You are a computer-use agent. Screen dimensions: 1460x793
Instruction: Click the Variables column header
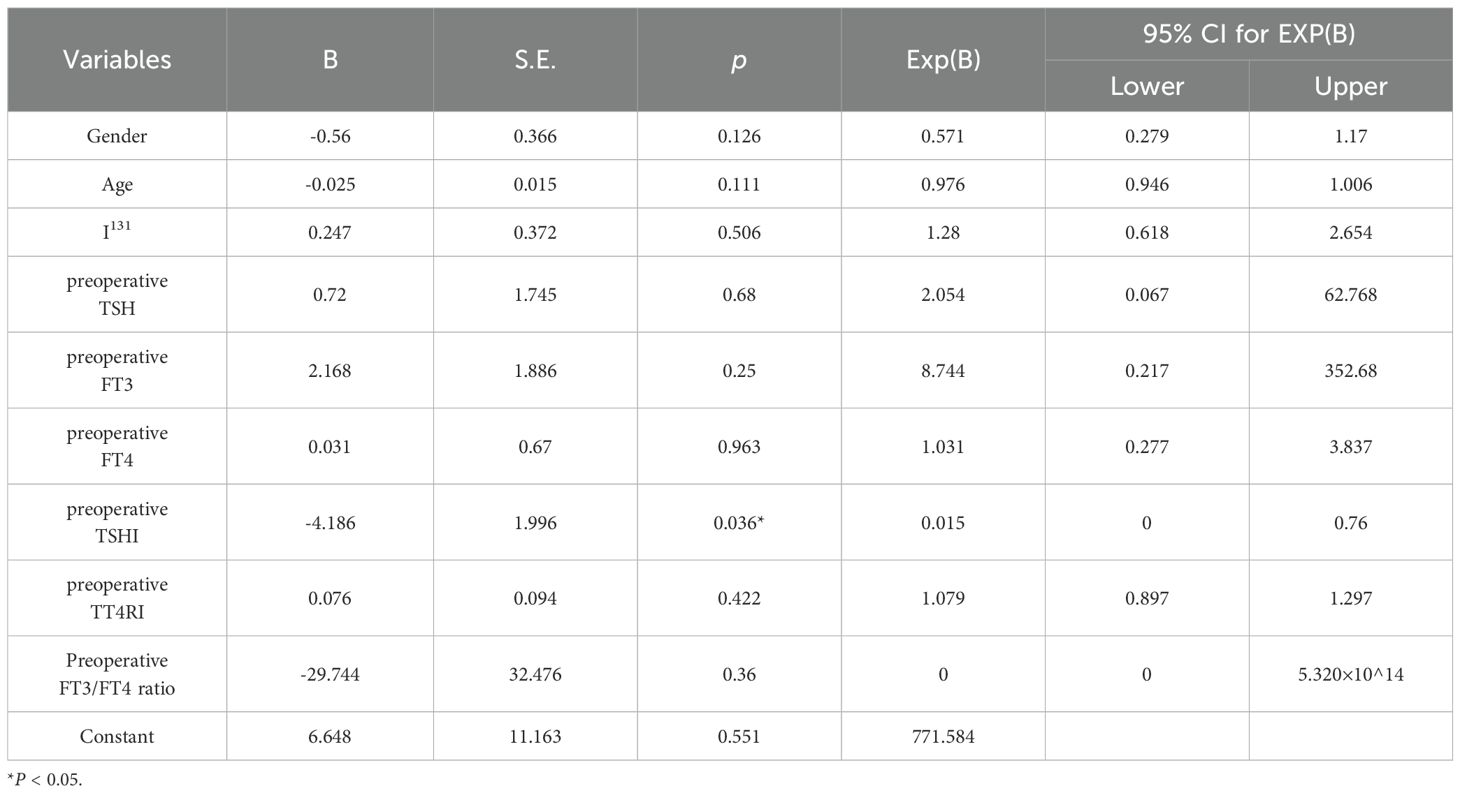[117, 60]
